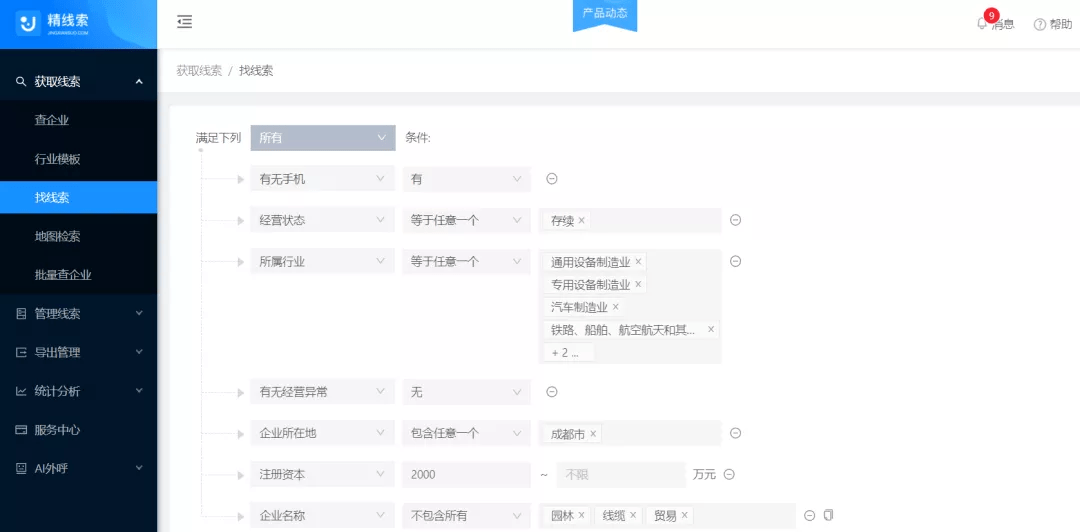Delete the 所属行业 condition via minus icon
This screenshot has height=532, width=1080.
click(735, 261)
